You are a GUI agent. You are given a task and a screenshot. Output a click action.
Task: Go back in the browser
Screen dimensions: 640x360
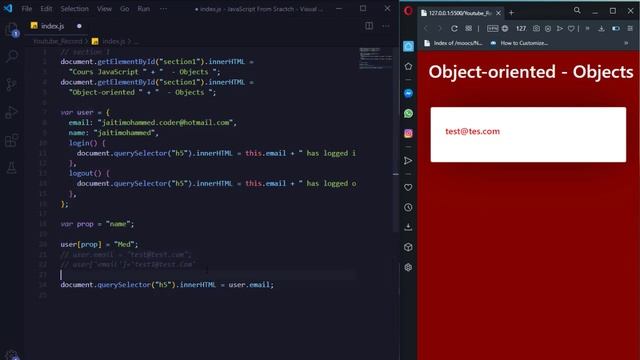426,28
